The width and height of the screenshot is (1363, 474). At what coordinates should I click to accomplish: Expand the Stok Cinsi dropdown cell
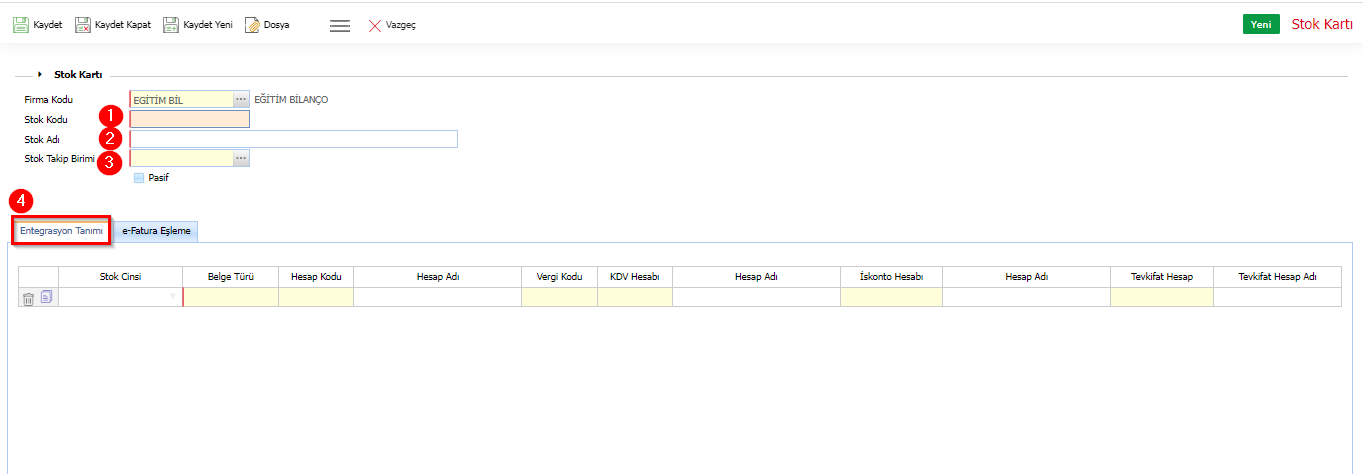[172, 297]
